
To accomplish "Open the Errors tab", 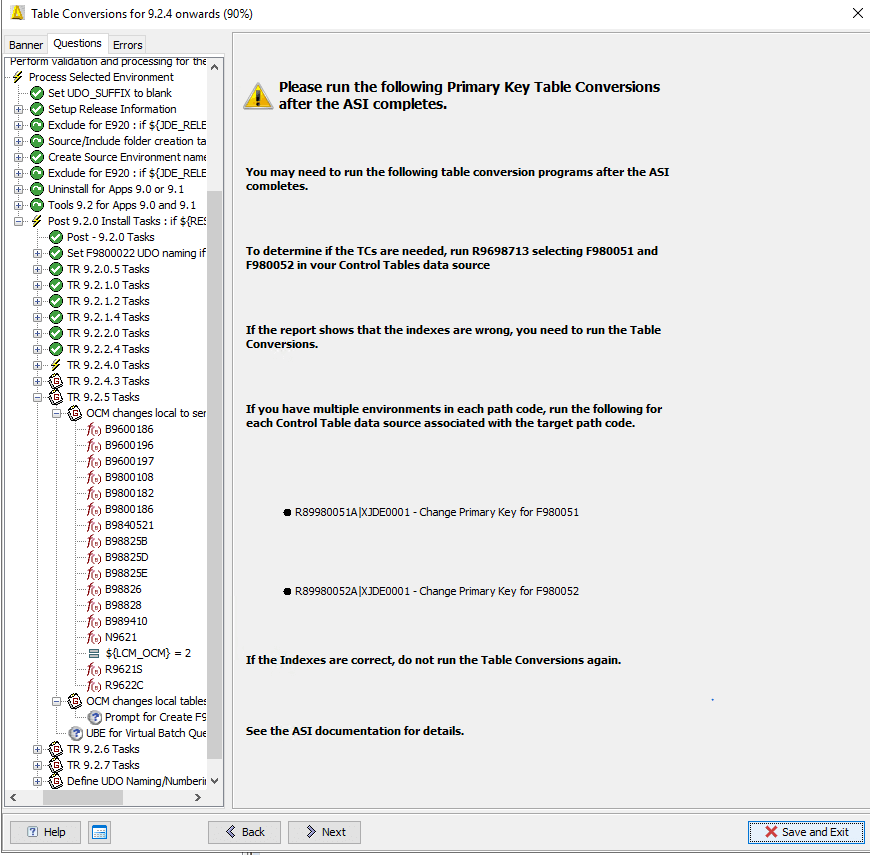I will [128, 45].
